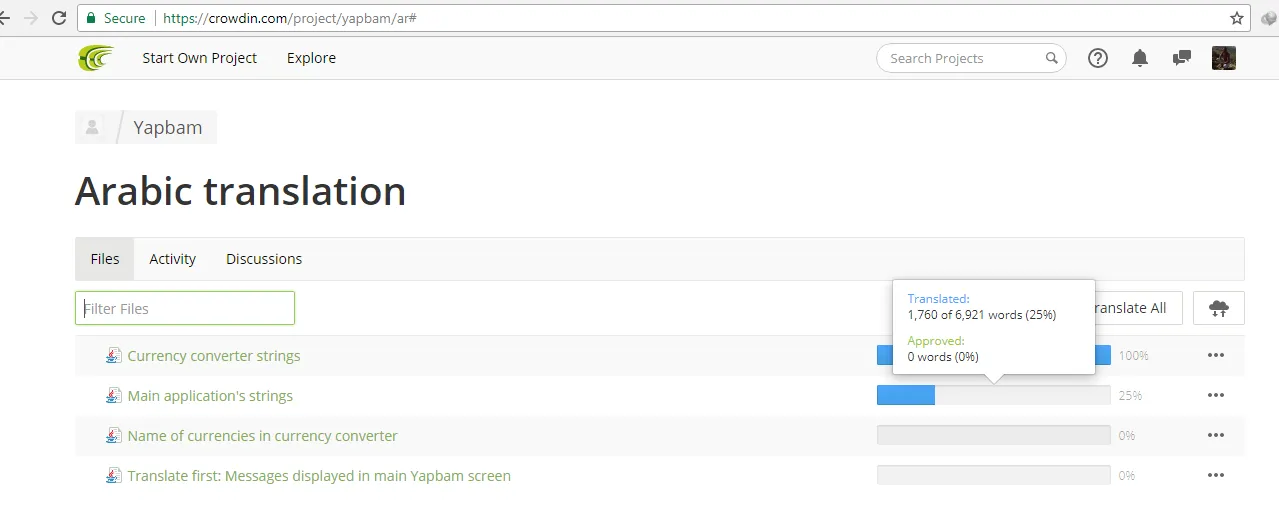This screenshot has height=519, width=1279.
Task: Open Name of currencies in currency converter
Action: tap(262, 435)
